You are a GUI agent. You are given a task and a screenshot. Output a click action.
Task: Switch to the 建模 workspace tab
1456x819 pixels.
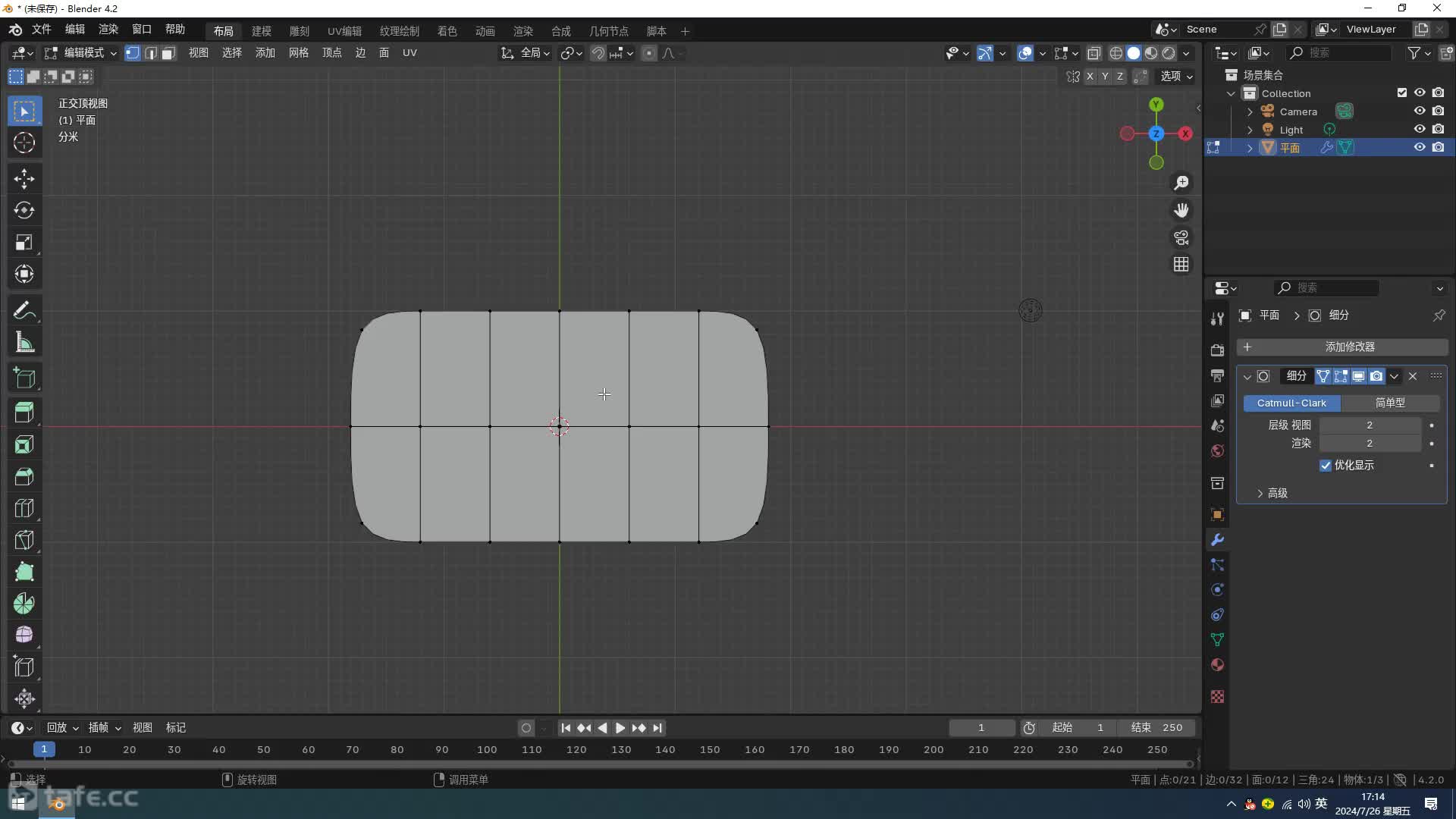tap(262, 31)
